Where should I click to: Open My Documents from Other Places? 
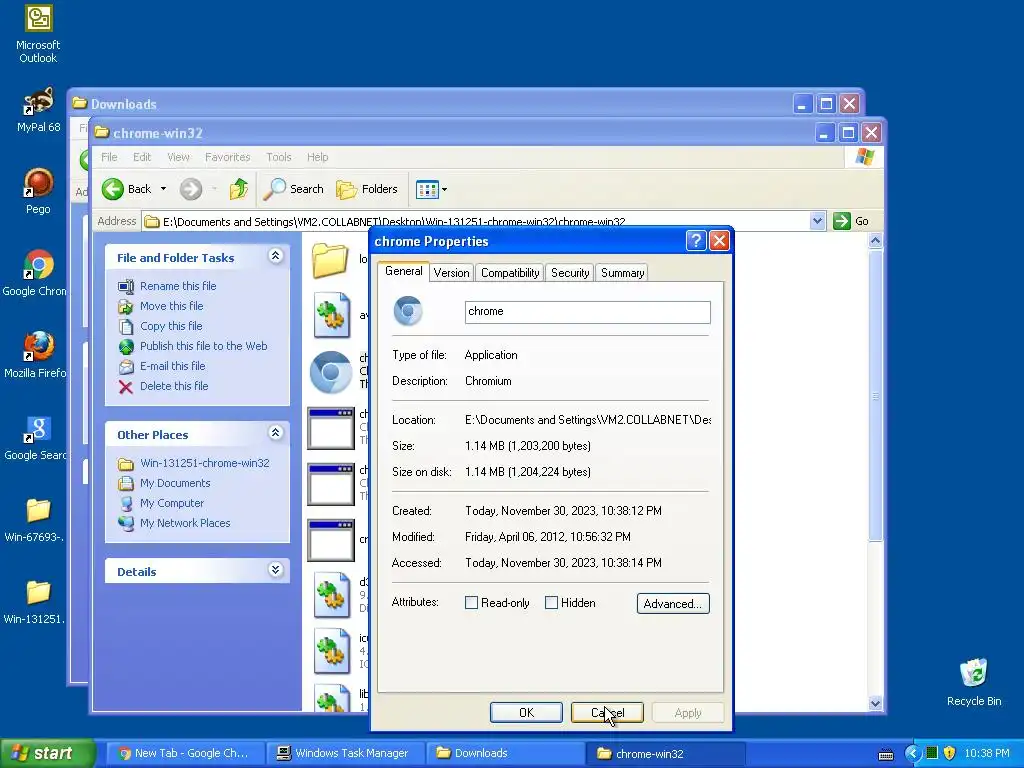pos(175,483)
